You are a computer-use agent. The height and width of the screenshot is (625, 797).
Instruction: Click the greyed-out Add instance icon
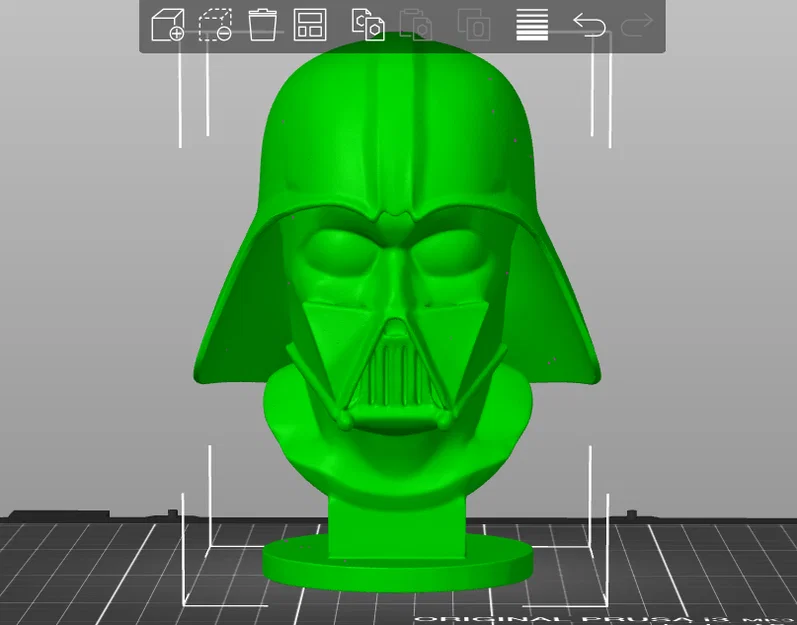coord(474,24)
